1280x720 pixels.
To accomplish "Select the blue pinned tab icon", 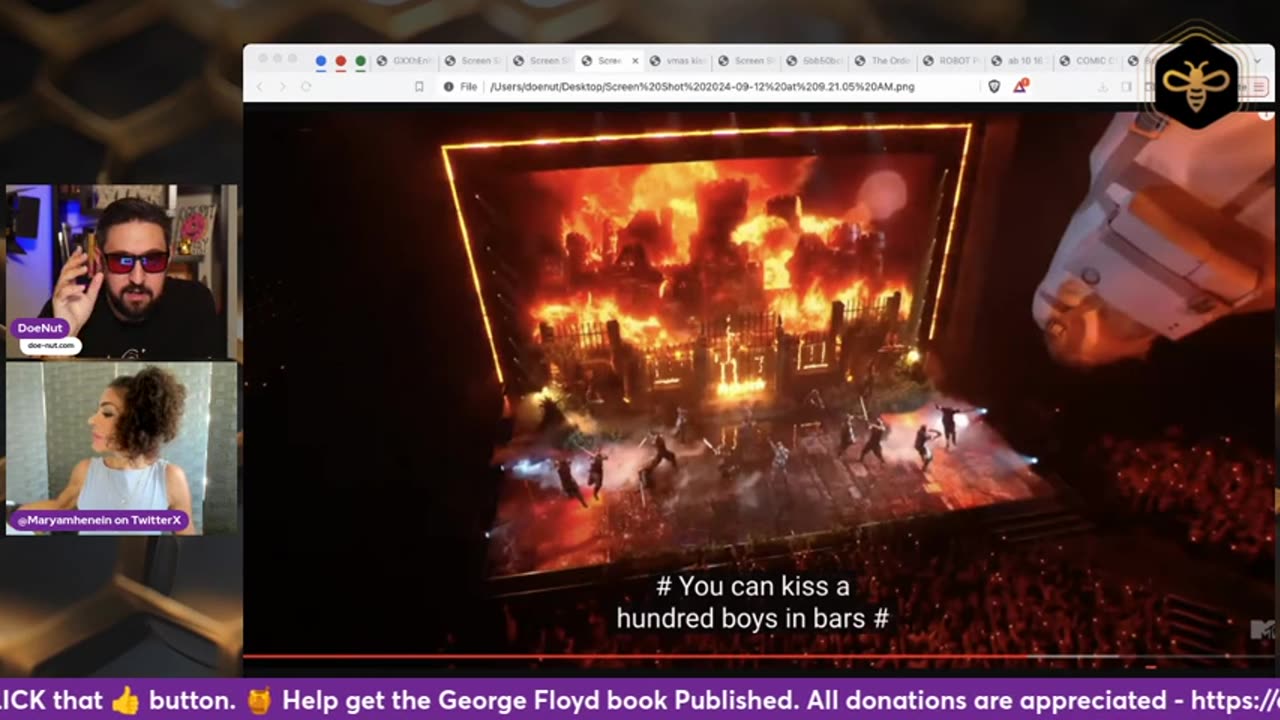I will 321,61.
